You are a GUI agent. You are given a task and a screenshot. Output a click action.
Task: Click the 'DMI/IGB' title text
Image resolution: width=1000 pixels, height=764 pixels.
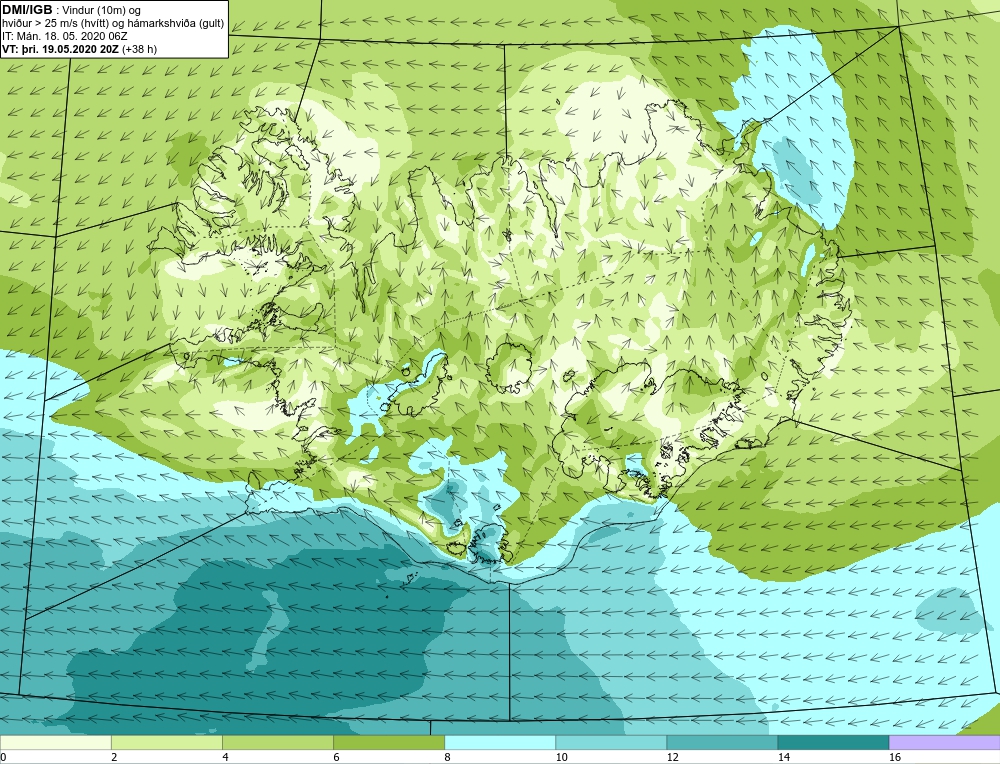coord(27,10)
